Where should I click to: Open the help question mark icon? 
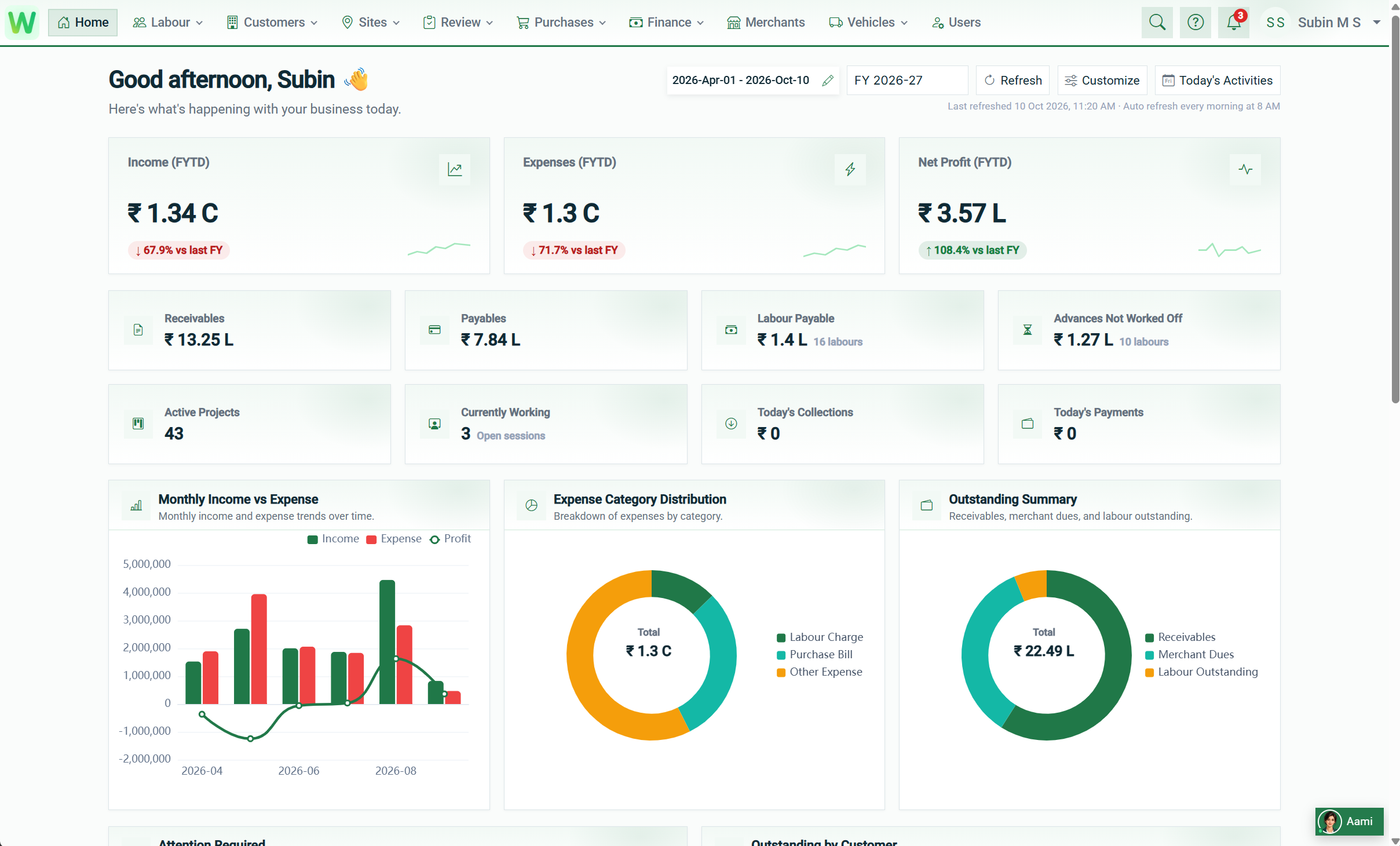tap(1196, 23)
